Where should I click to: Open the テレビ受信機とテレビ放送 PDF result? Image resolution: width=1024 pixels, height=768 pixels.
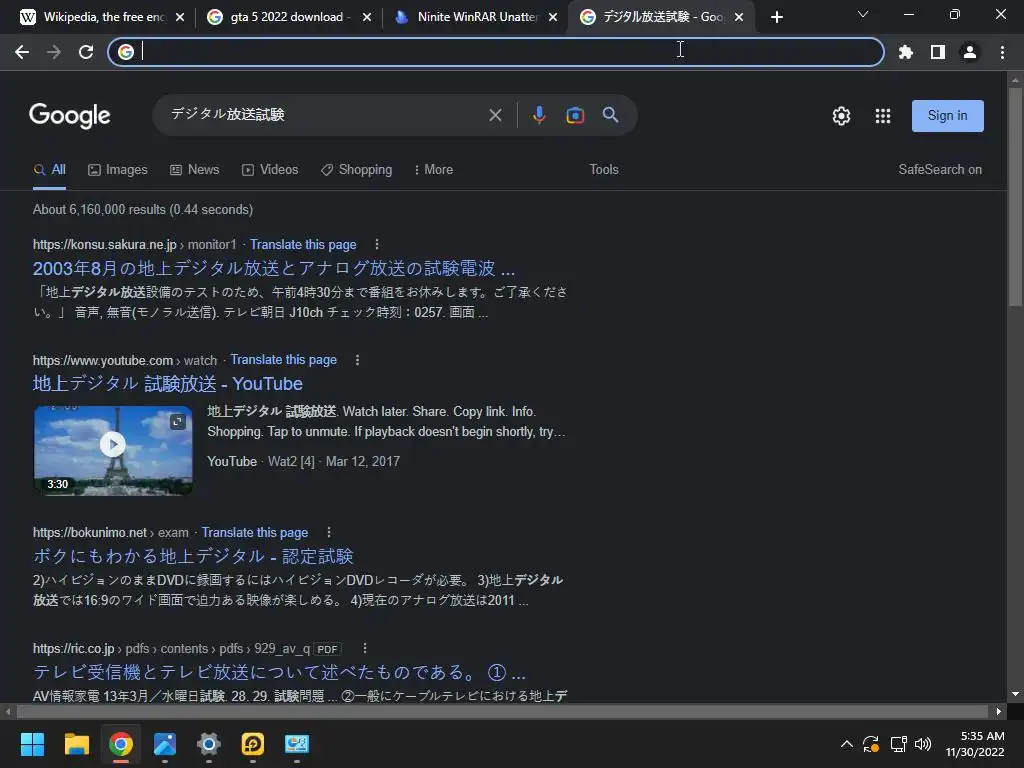coord(280,672)
